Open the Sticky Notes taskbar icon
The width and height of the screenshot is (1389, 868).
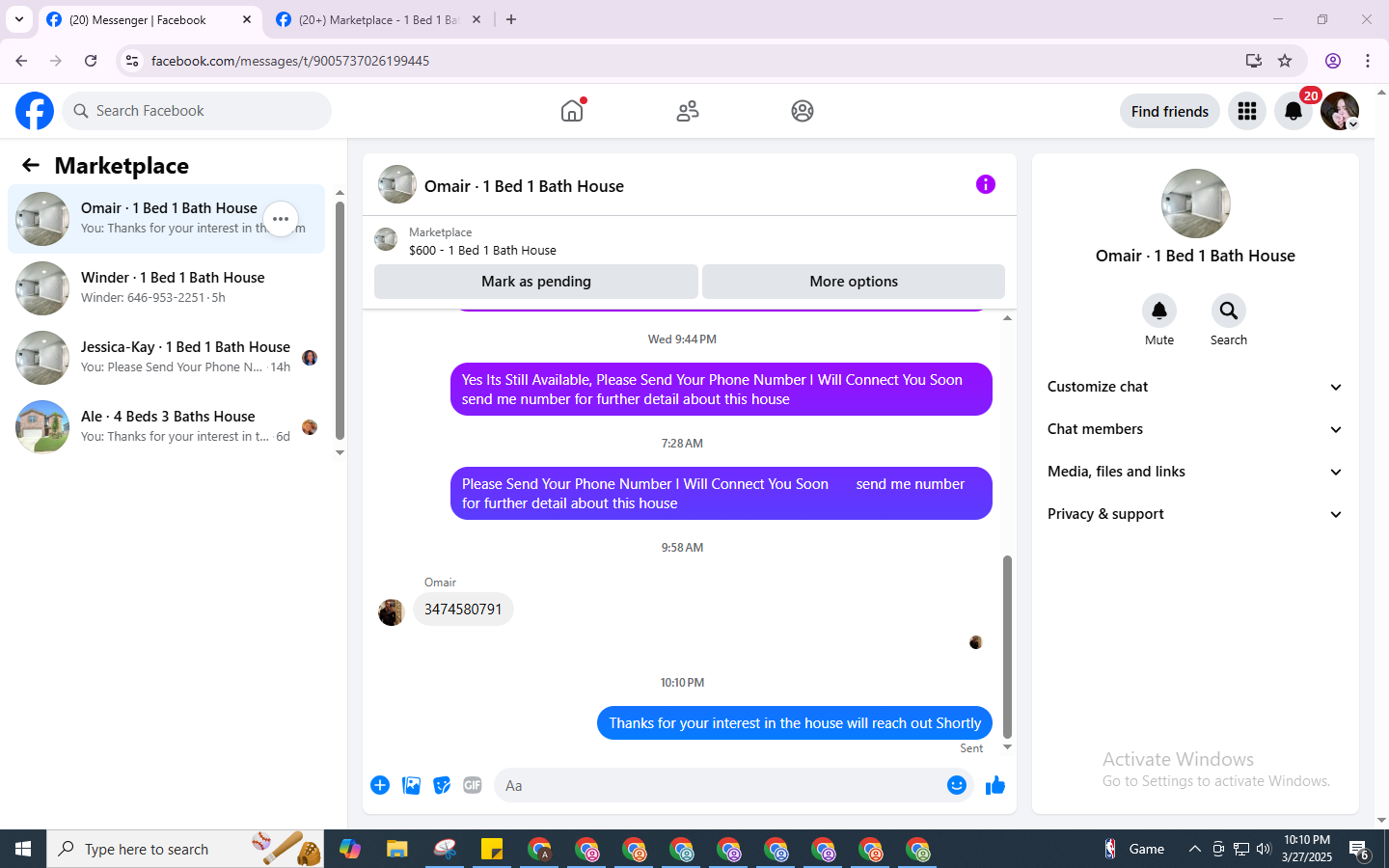(492, 849)
